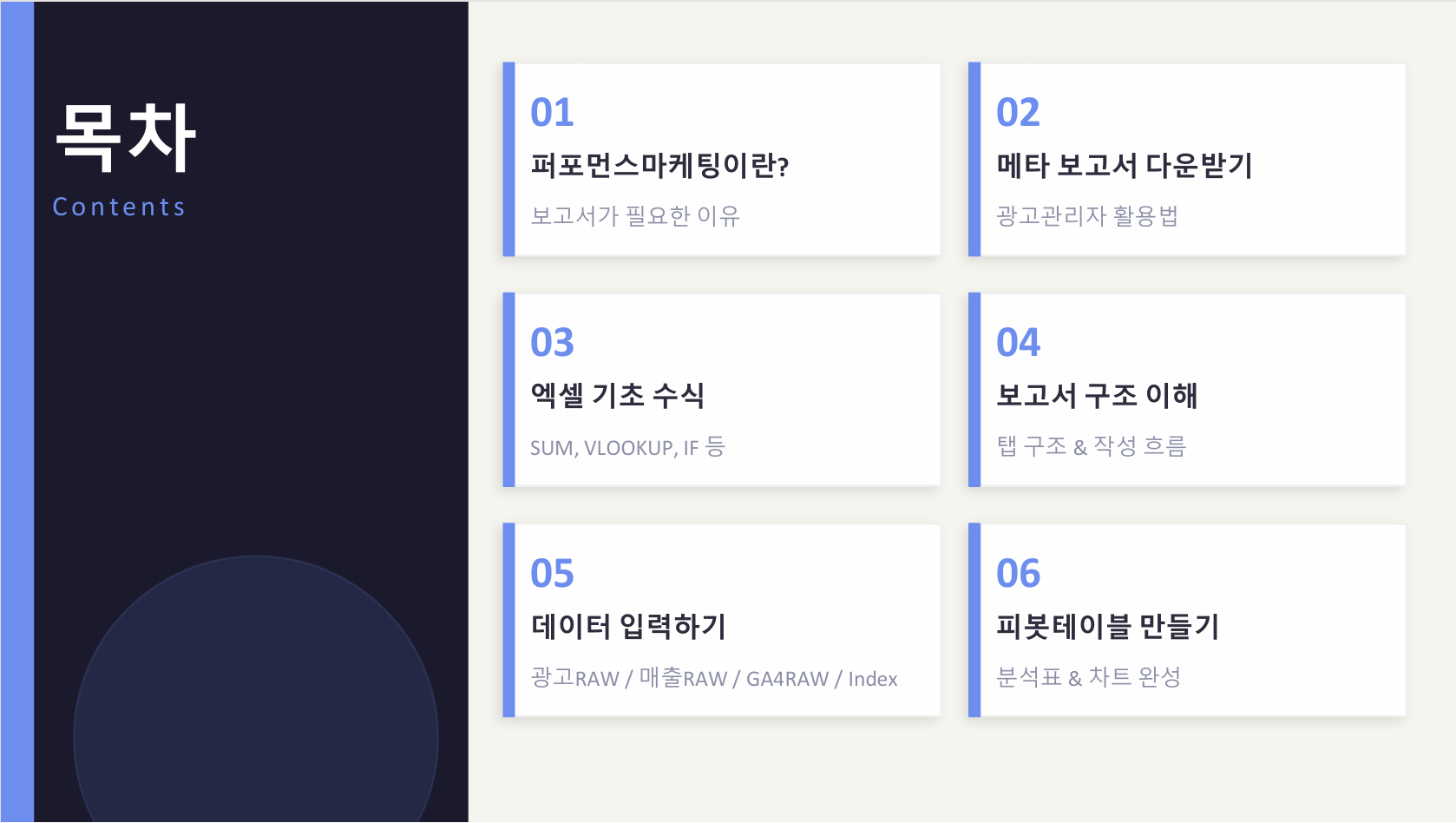Select the SUM, VLOOKUP, IF 등 caption

[627, 447]
